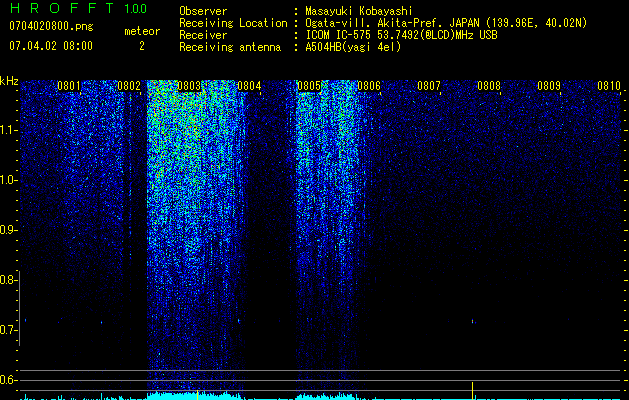Click the Ogata-vill. Akita-Pref. JAPAN location text
The image size is (629, 400).
point(392,23)
